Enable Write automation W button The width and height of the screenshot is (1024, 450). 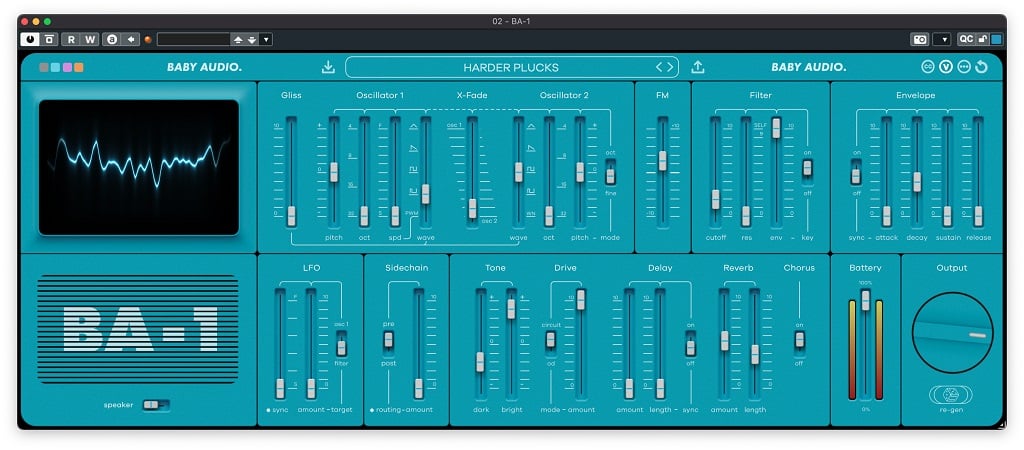point(90,39)
